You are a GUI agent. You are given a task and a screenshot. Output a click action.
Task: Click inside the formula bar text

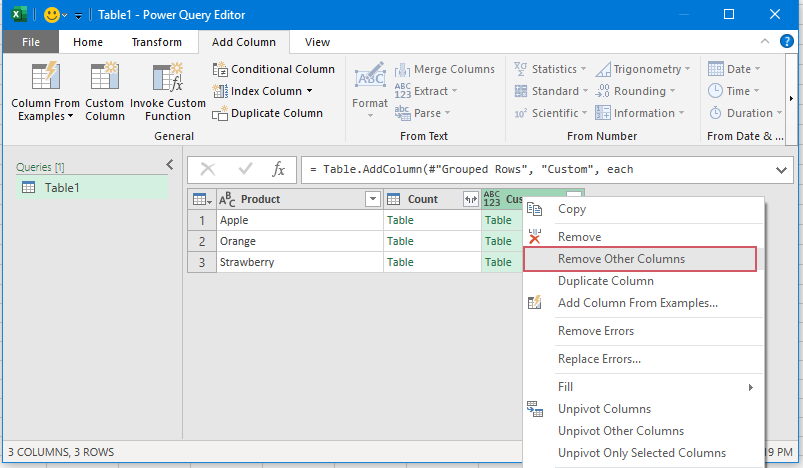click(530, 169)
